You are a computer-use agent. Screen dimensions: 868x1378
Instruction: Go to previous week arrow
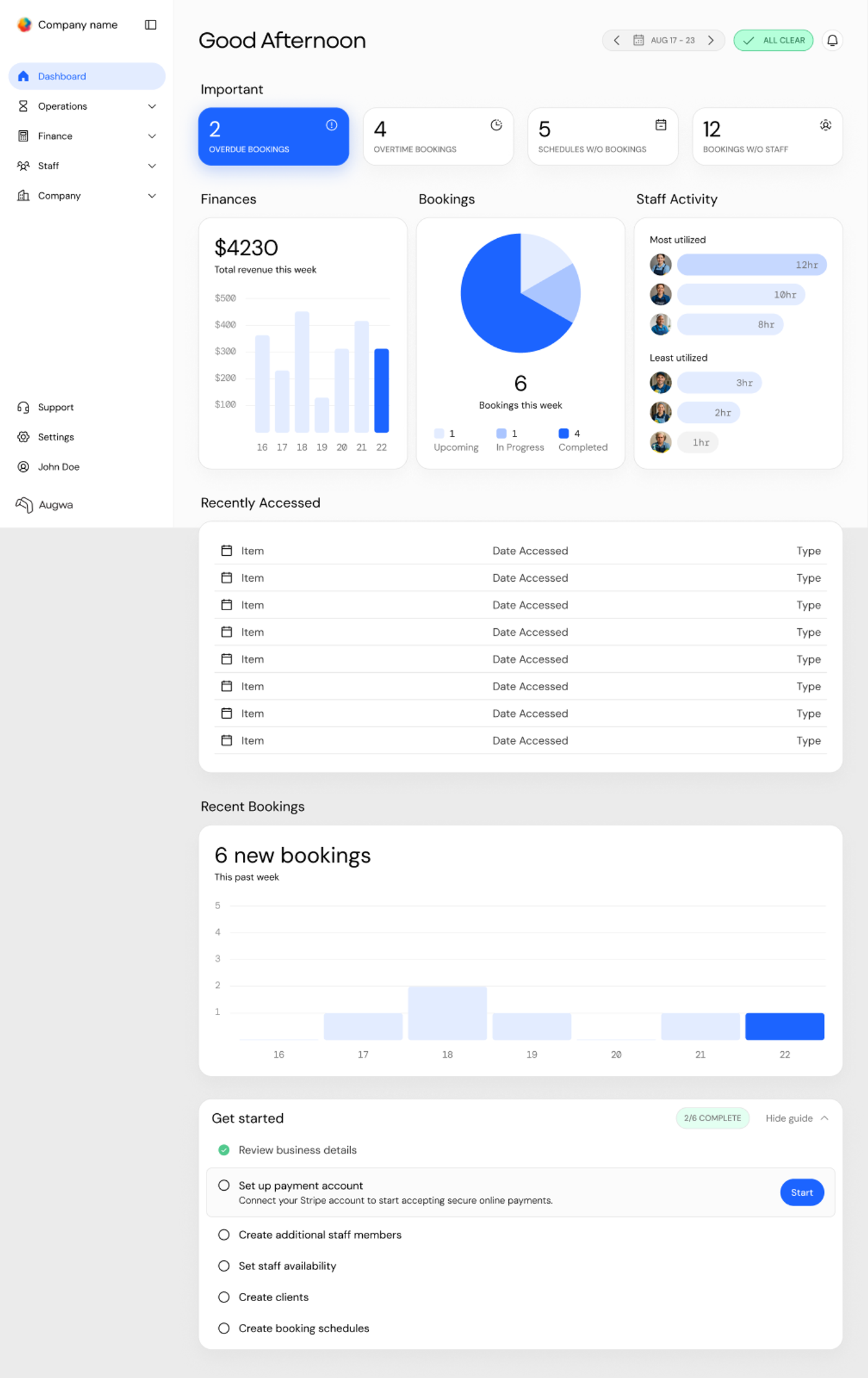tap(616, 40)
